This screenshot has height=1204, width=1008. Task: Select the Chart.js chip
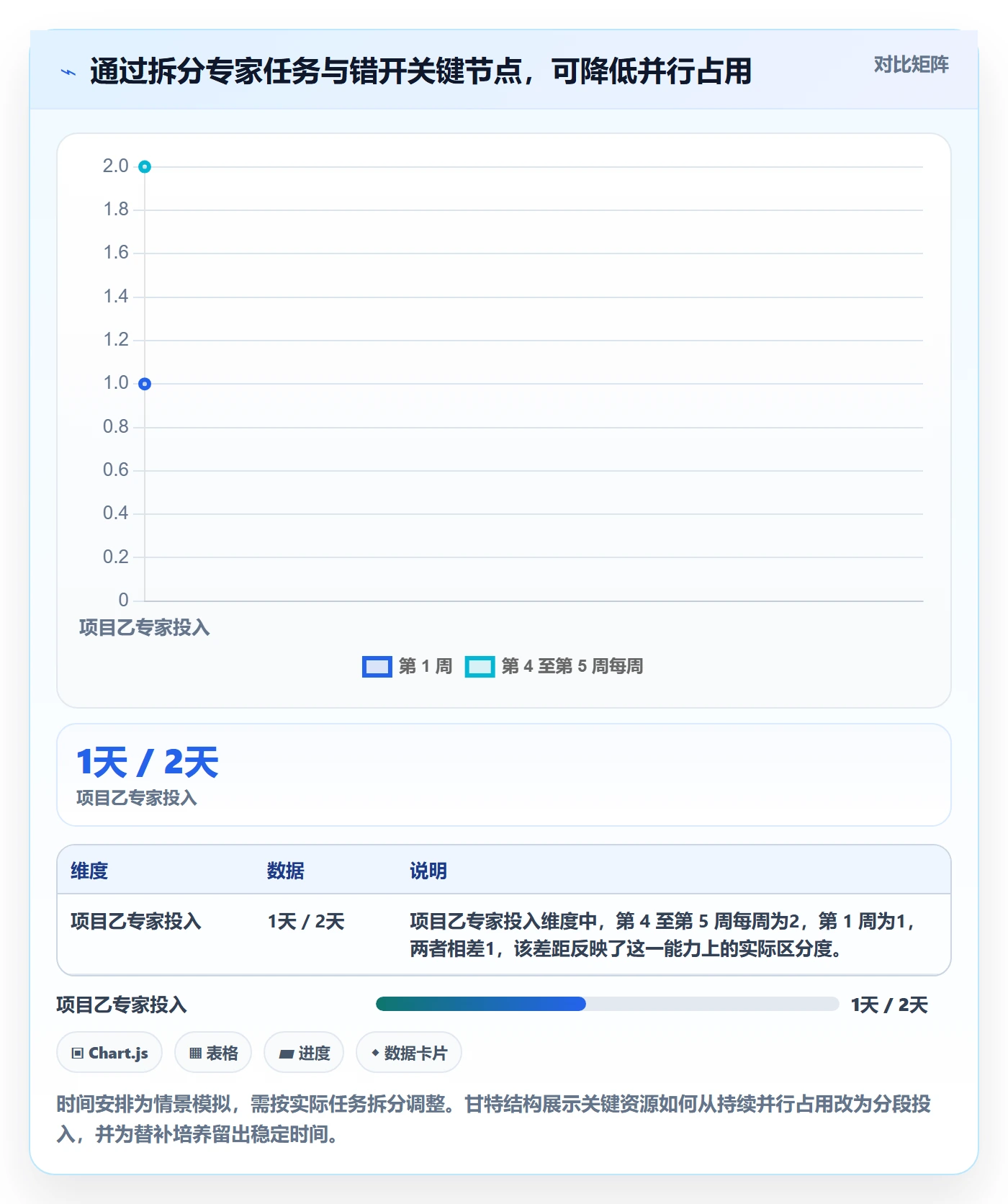[x=109, y=1053]
